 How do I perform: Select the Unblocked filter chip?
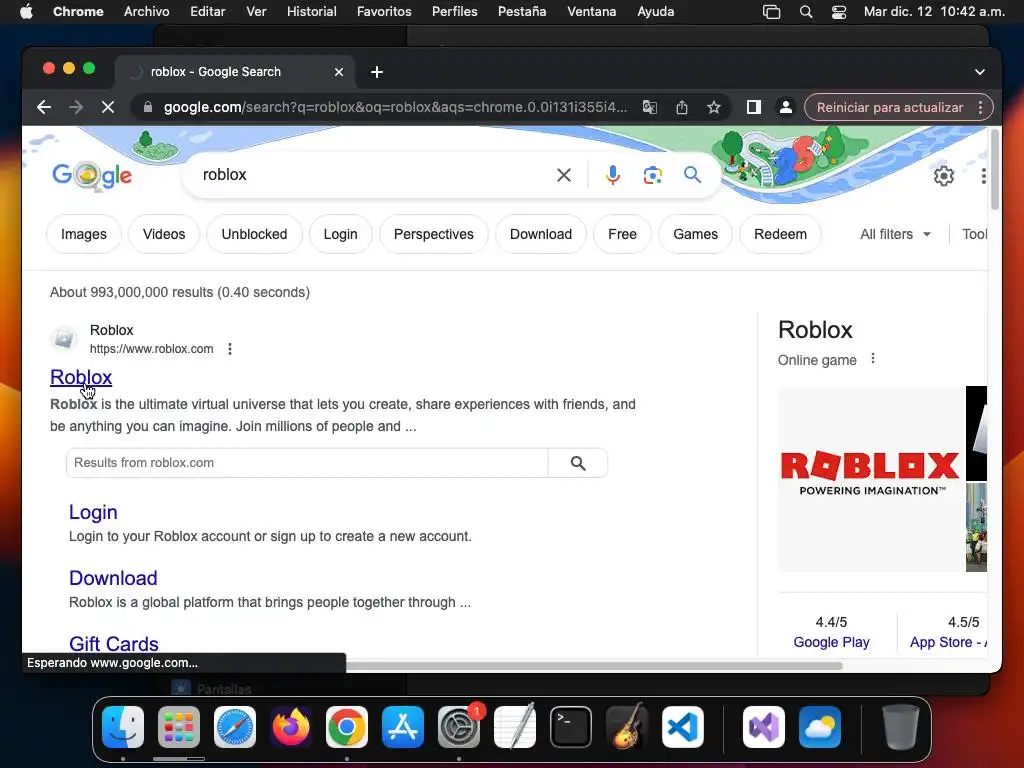tap(254, 234)
